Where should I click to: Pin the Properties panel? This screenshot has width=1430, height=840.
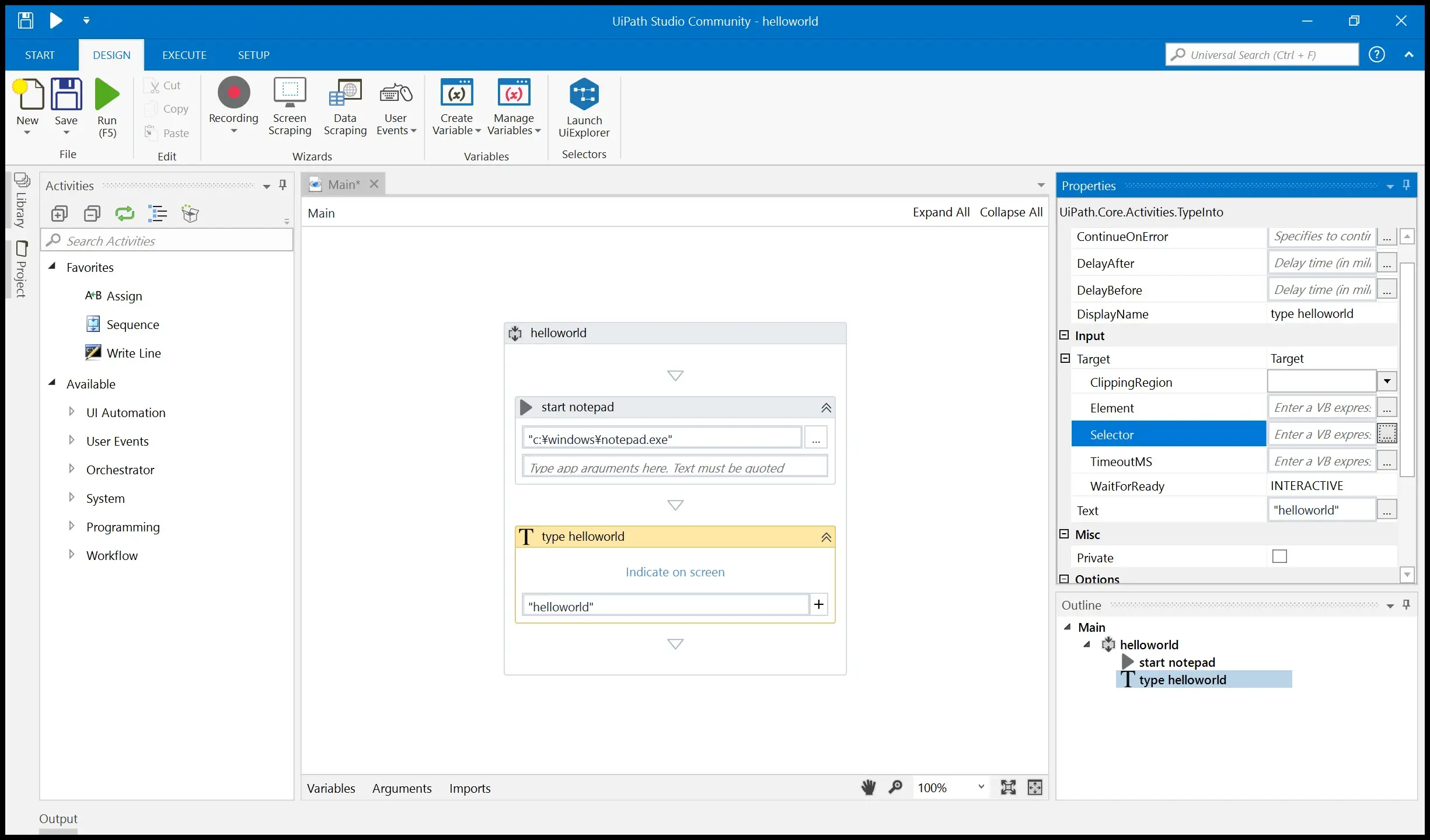1407,185
